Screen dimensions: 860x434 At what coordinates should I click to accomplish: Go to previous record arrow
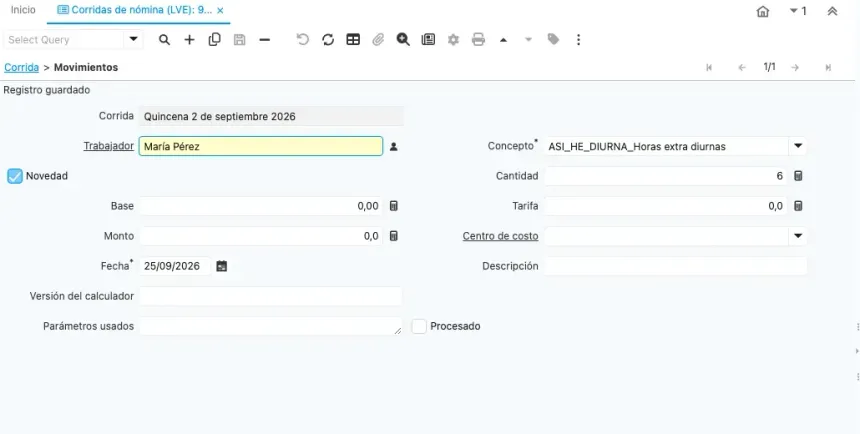(742, 67)
